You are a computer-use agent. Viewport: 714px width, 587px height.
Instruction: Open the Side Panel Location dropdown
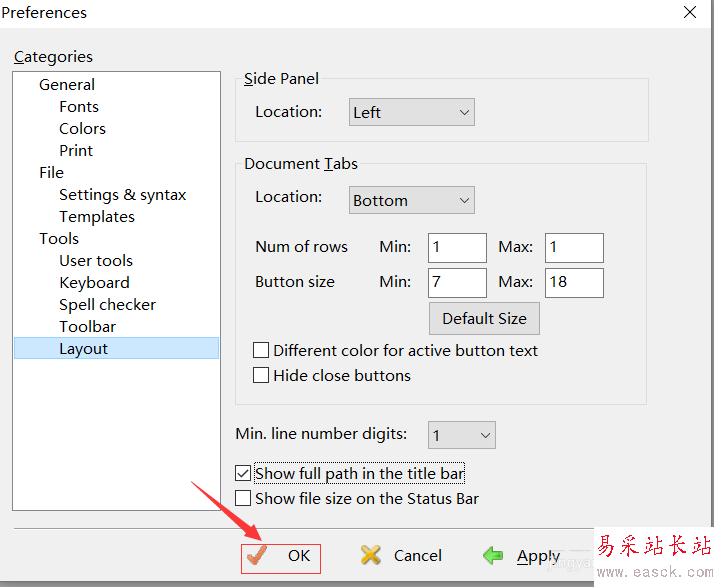pos(411,112)
